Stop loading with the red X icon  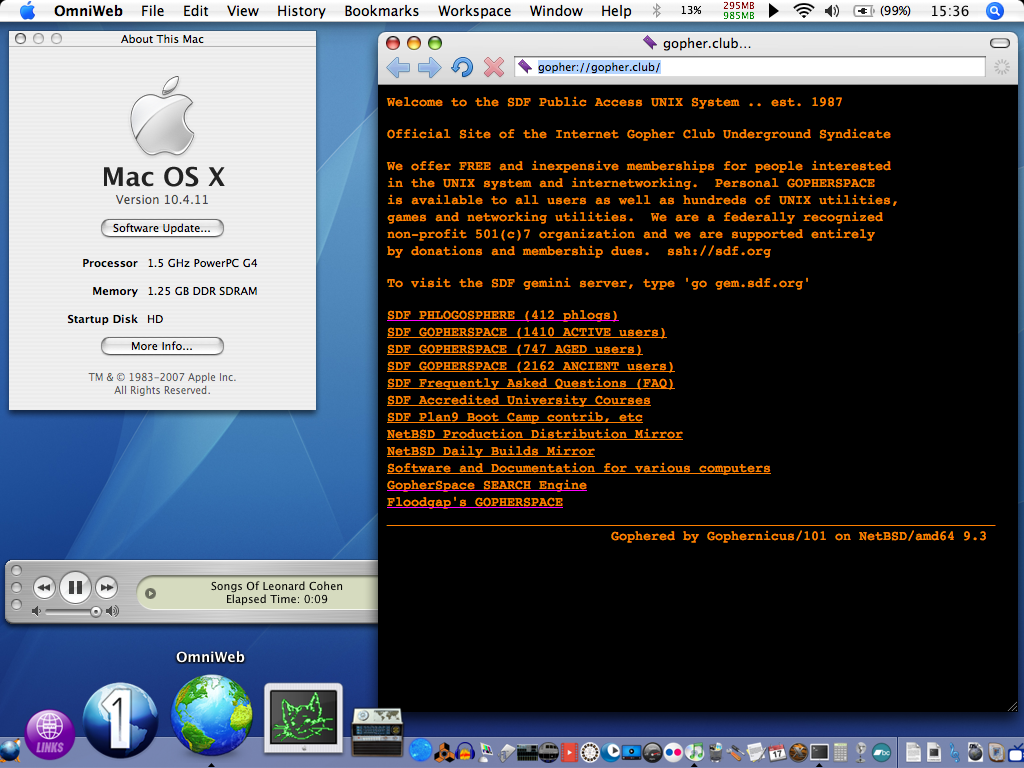point(494,67)
